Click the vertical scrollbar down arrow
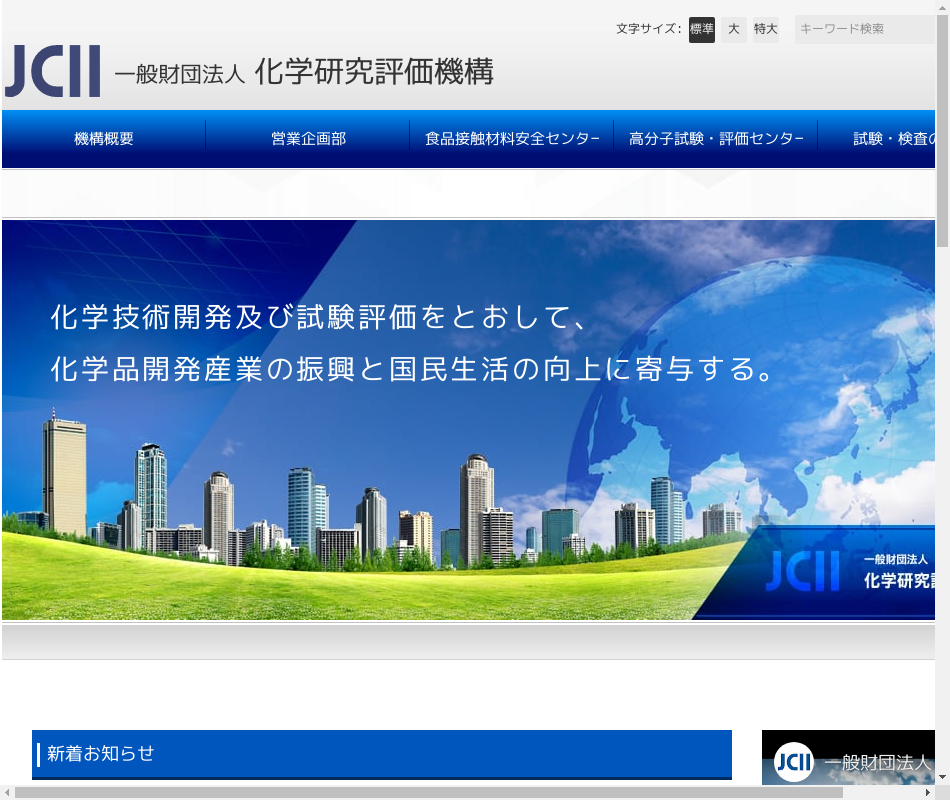Image resolution: width=950 pixels, height=800 pixels. [x=942, y=777]
